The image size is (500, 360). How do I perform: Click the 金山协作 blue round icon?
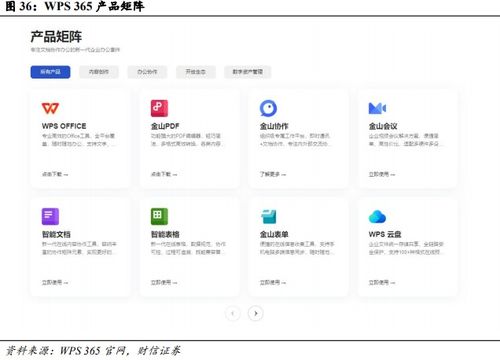268,108
